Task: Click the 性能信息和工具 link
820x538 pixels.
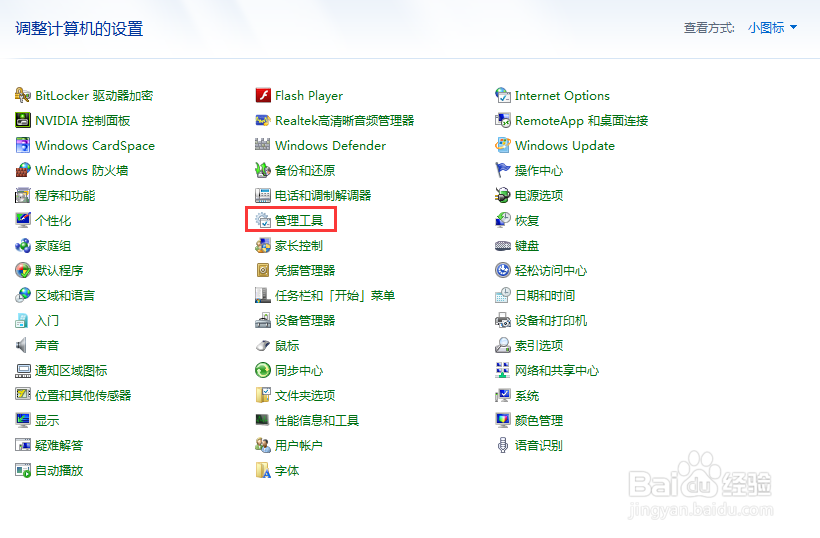Action: 317,420
